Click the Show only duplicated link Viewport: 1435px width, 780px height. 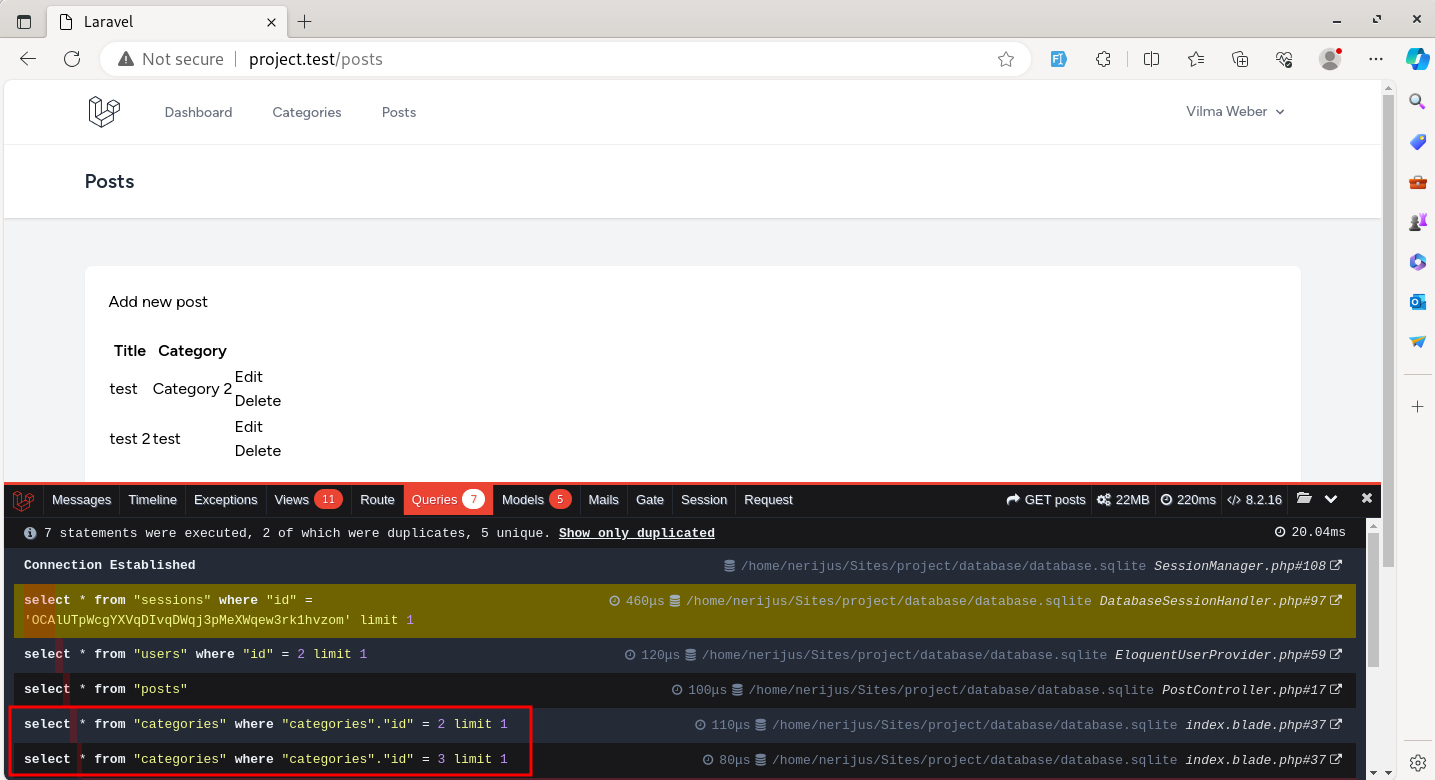tap(637, 533)
